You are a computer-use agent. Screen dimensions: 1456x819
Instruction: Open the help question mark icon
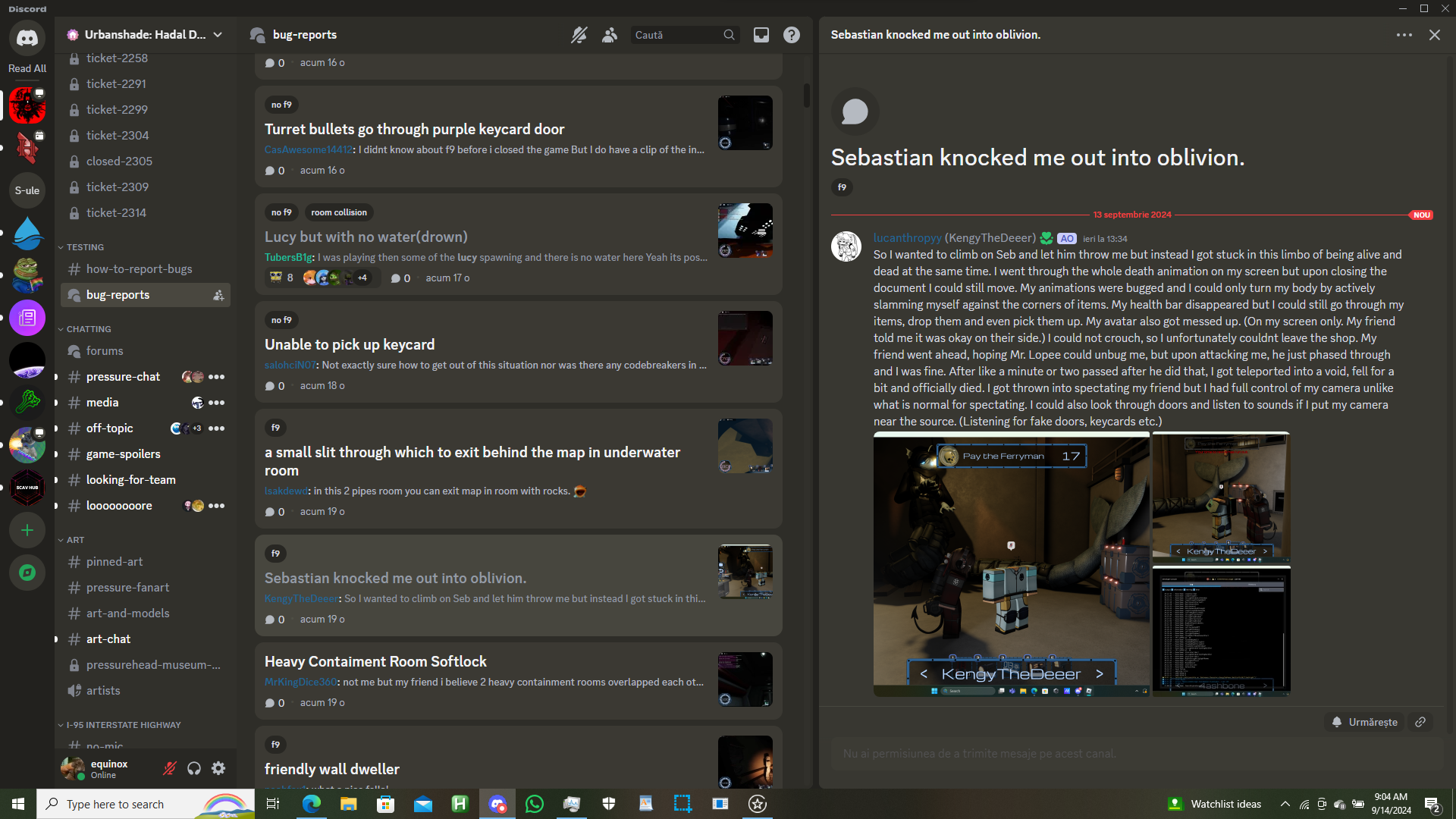coord(791,35)
